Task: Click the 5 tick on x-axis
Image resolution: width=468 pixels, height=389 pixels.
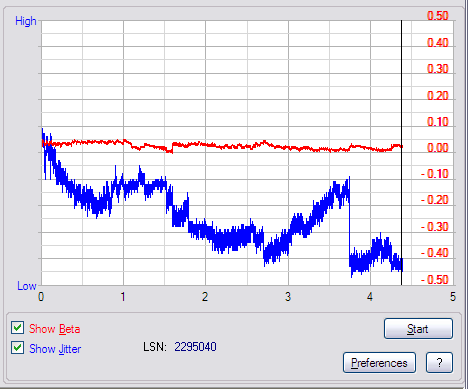Action: (x=452, y=296)
